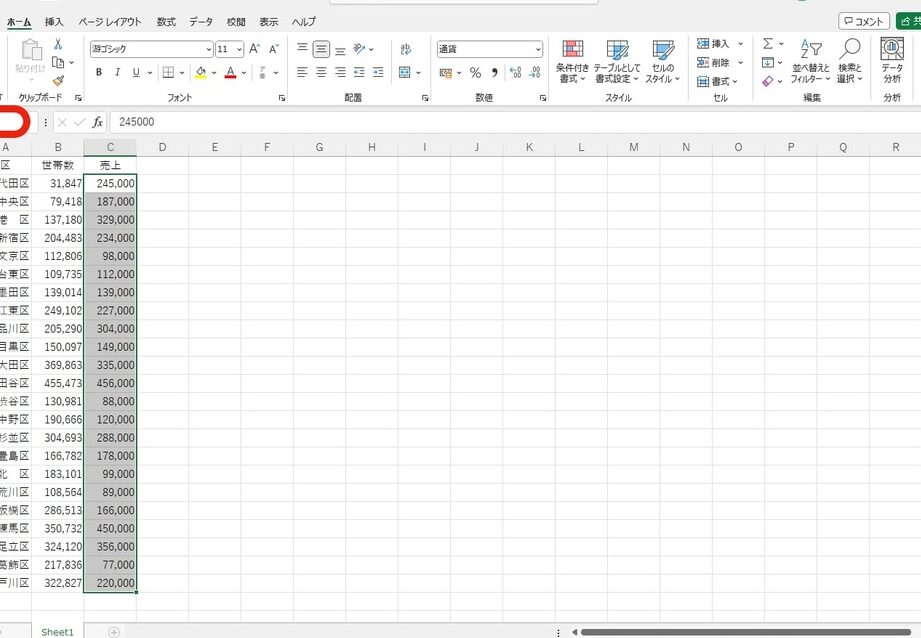Apply the cell borders icon
This screenshot has width=921, height=638.
(x=169, y=72)
